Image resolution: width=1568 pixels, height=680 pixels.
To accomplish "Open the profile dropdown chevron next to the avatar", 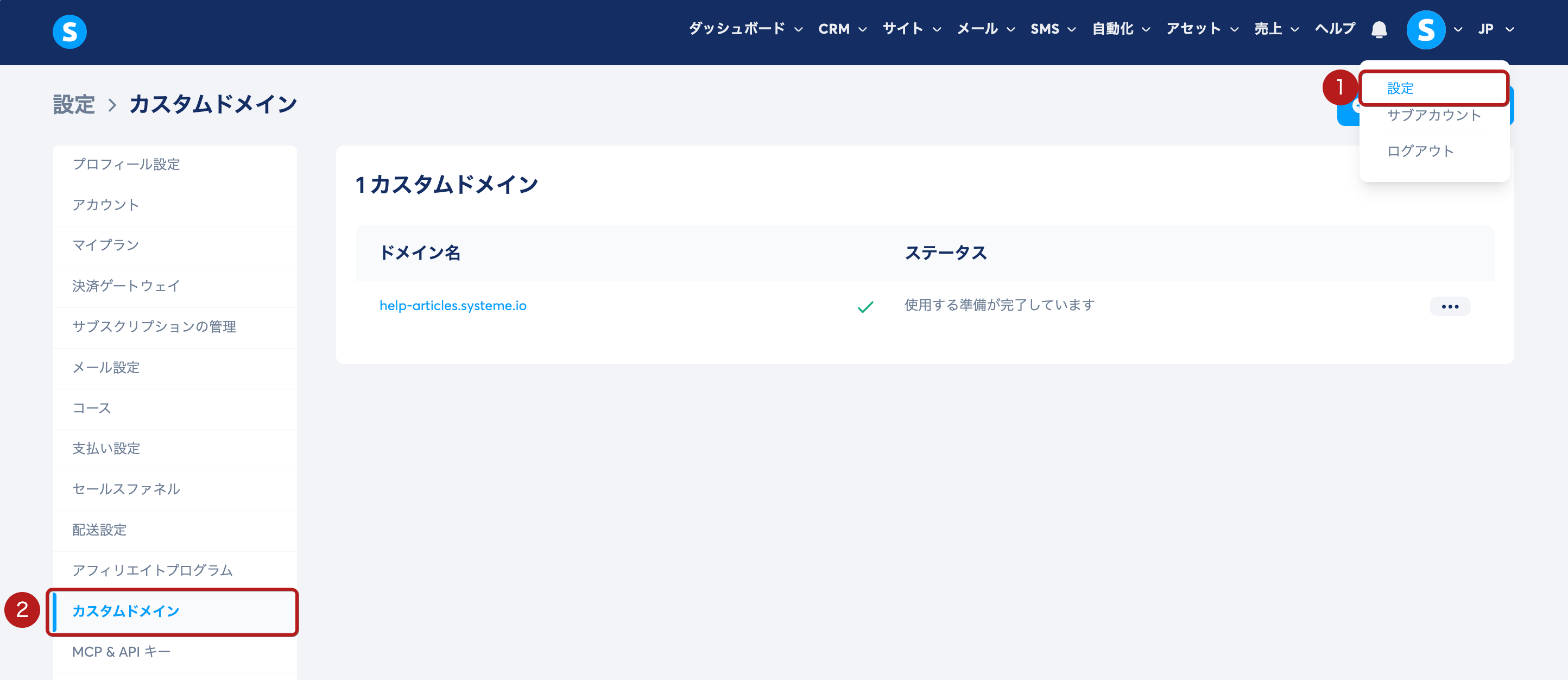I will 1458,29.
